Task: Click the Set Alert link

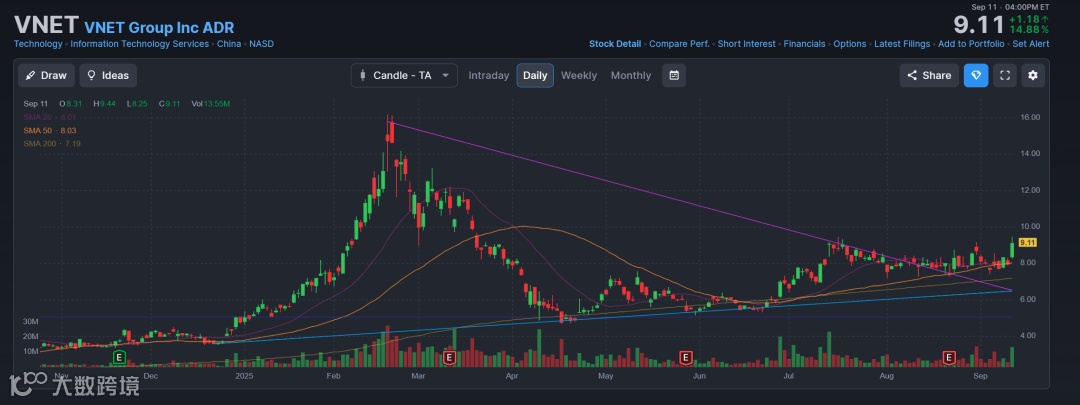Action: coord(1030,44)
